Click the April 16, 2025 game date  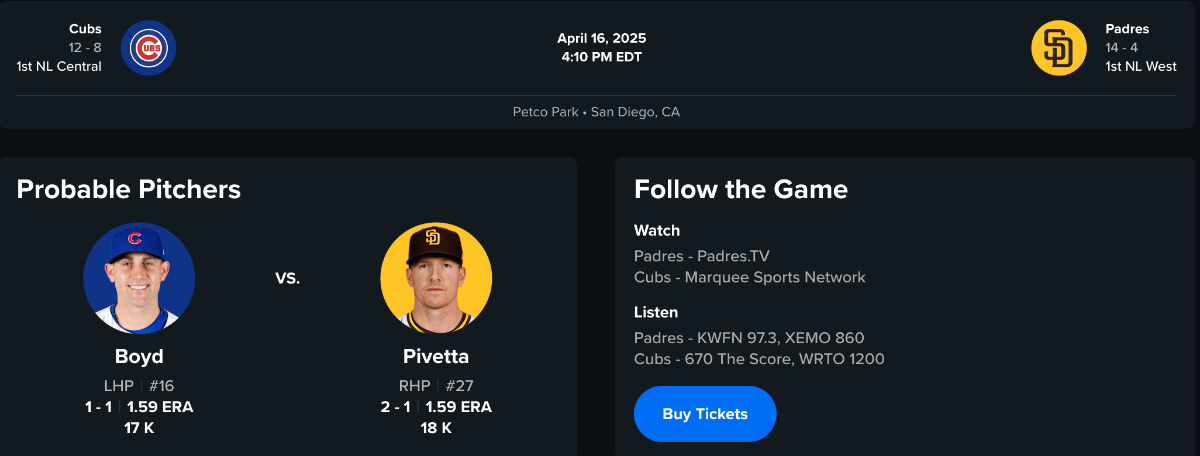tap(602, 39)
